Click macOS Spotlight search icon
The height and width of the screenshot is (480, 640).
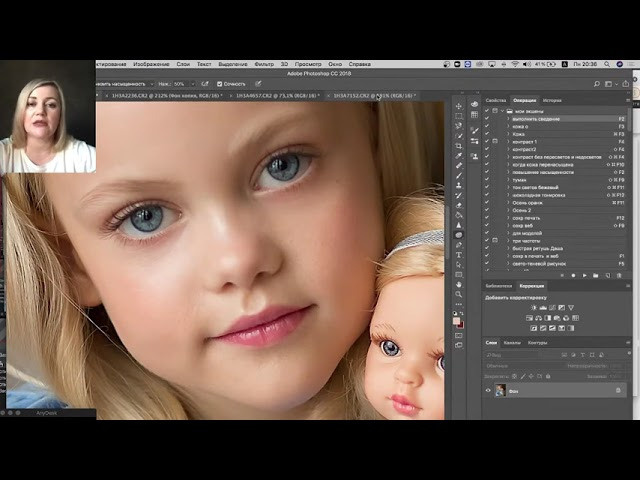(607, 64)
